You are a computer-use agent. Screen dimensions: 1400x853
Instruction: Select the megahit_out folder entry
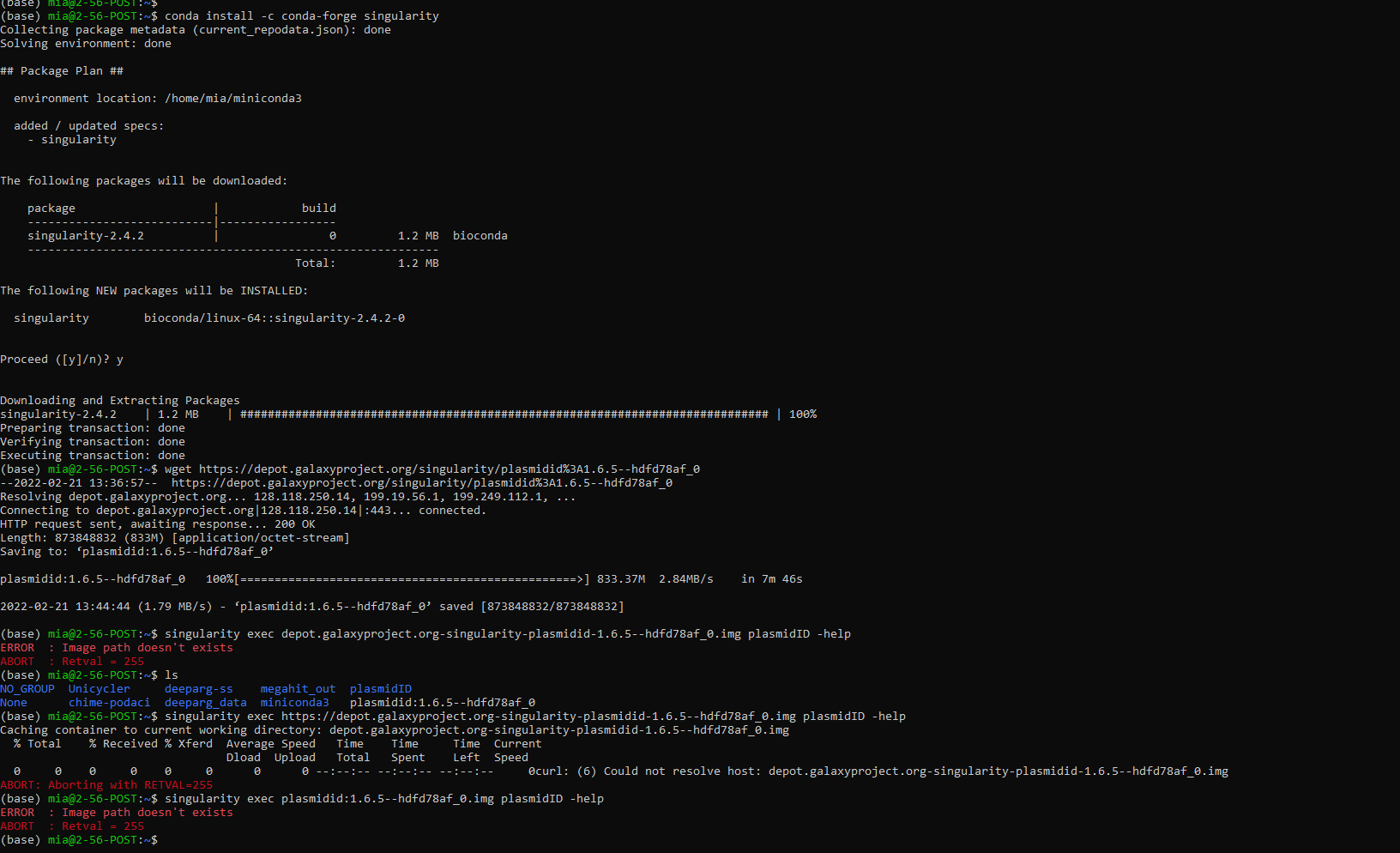click(298, 688)
